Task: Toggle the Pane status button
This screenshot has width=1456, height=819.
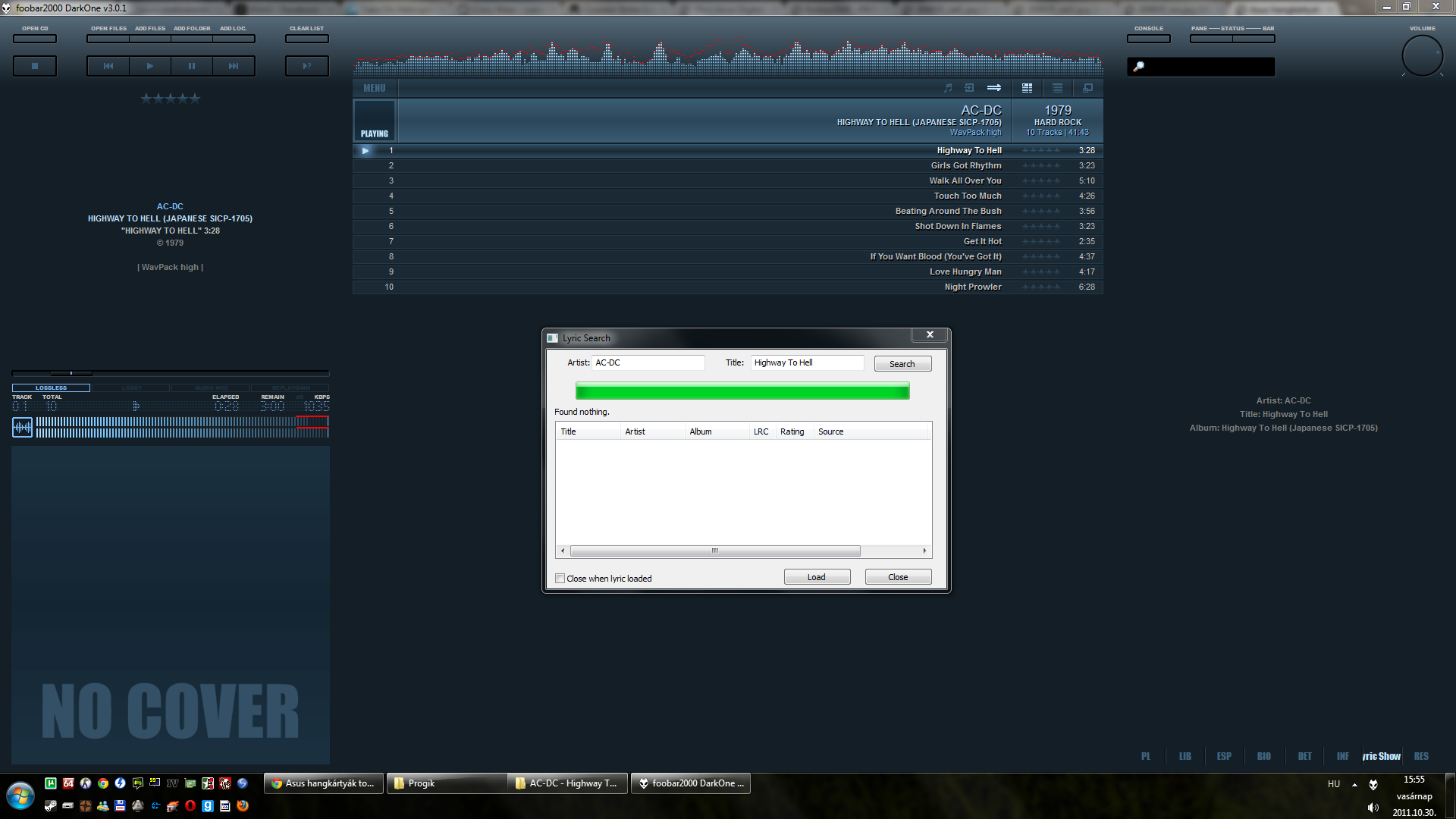Action: (1211, 39)
